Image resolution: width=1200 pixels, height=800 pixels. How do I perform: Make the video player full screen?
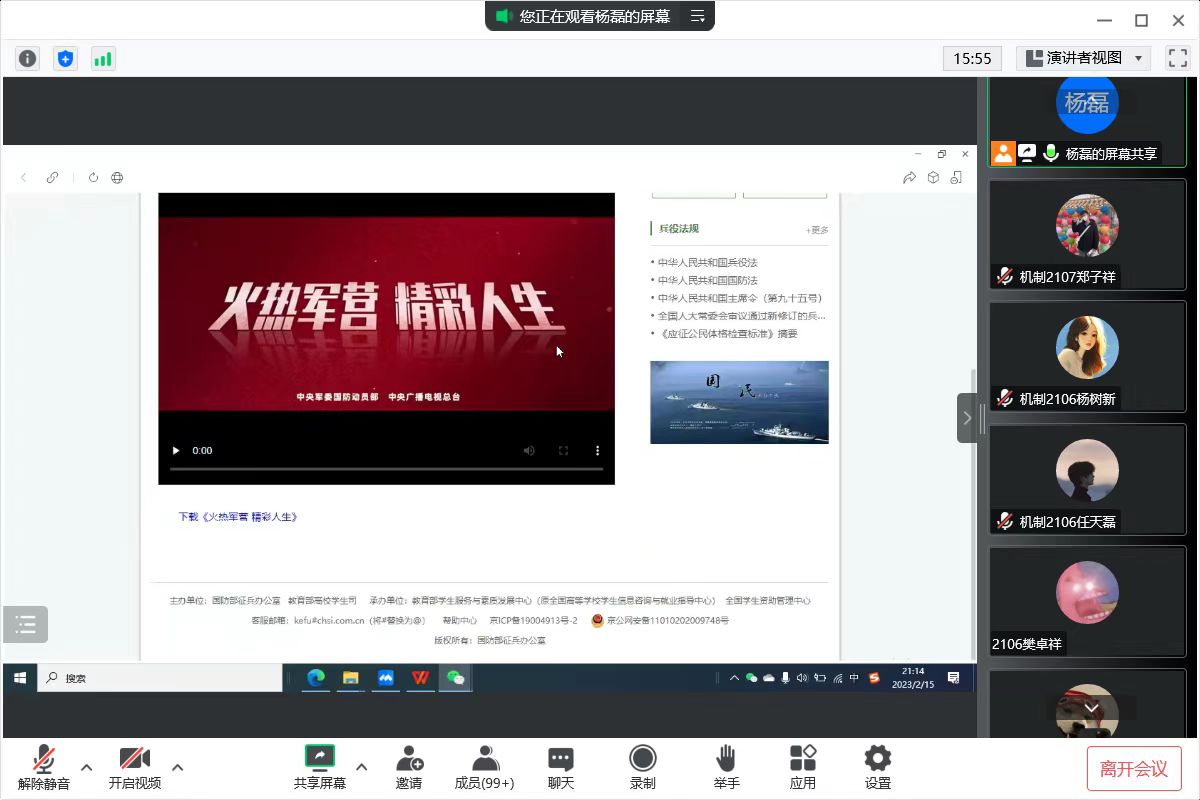(563, 451)
